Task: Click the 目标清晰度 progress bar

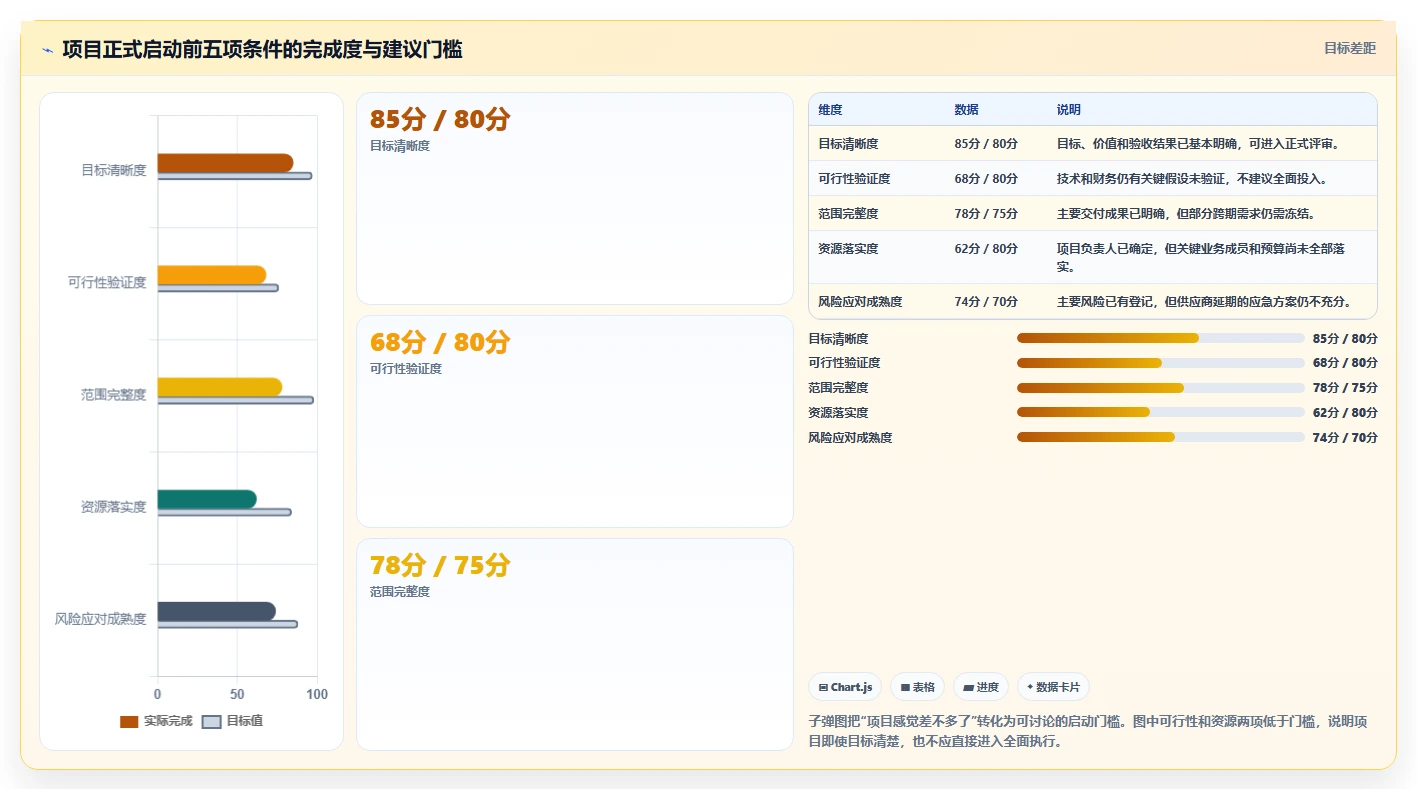Action: [x=1160, y=338]
